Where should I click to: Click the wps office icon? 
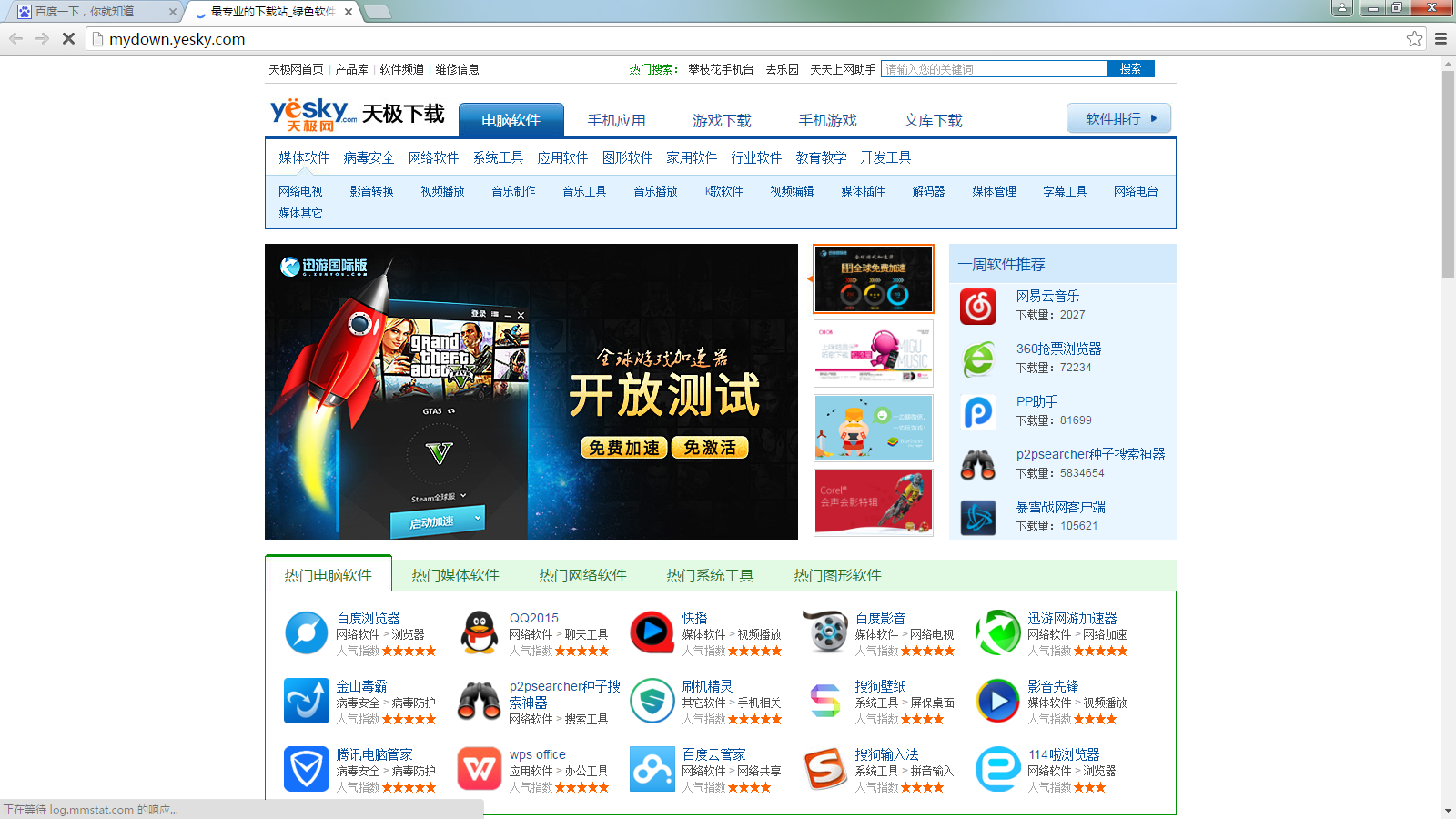(480, 769)
